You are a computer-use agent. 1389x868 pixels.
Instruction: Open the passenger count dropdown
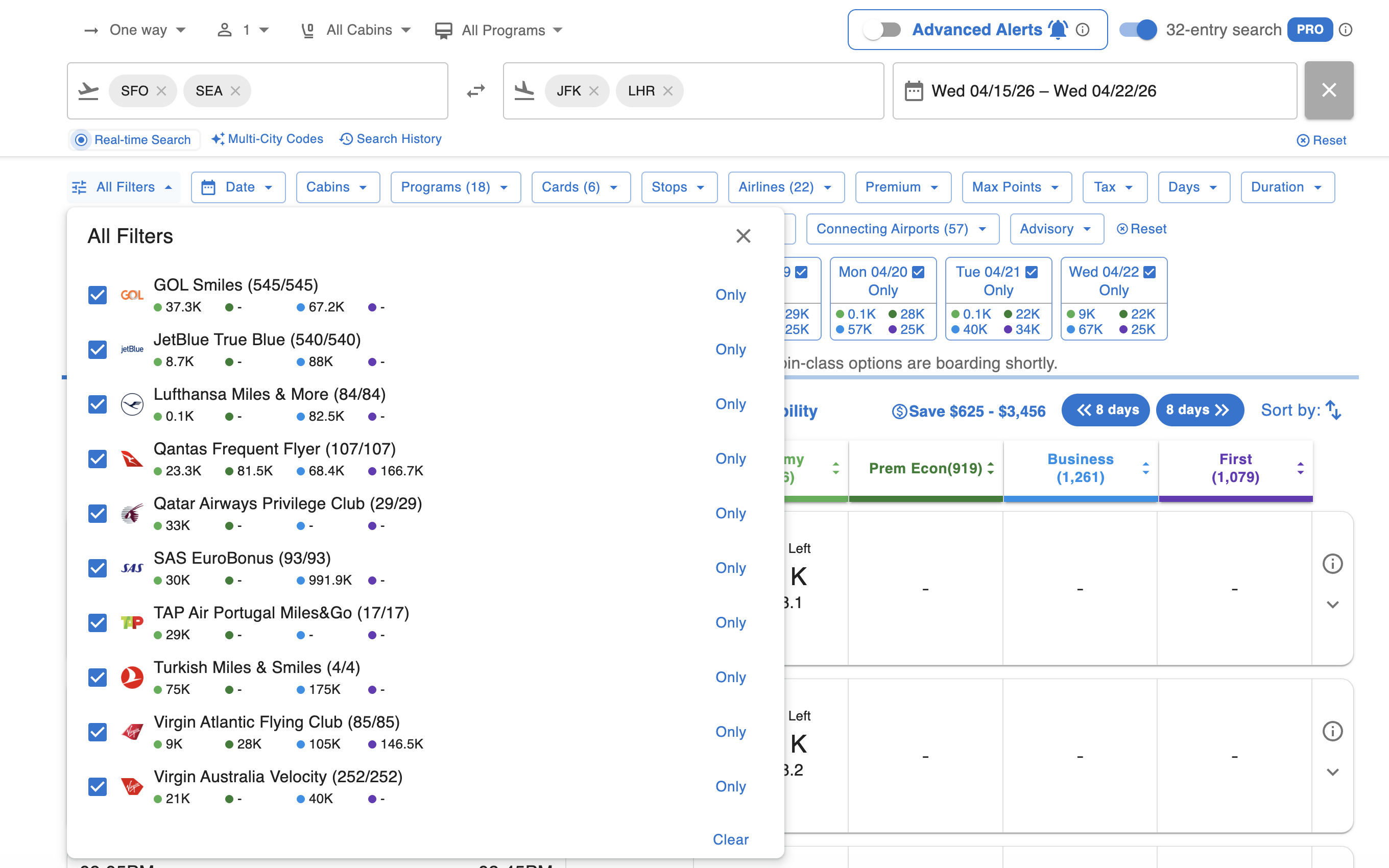click(244, 30)
